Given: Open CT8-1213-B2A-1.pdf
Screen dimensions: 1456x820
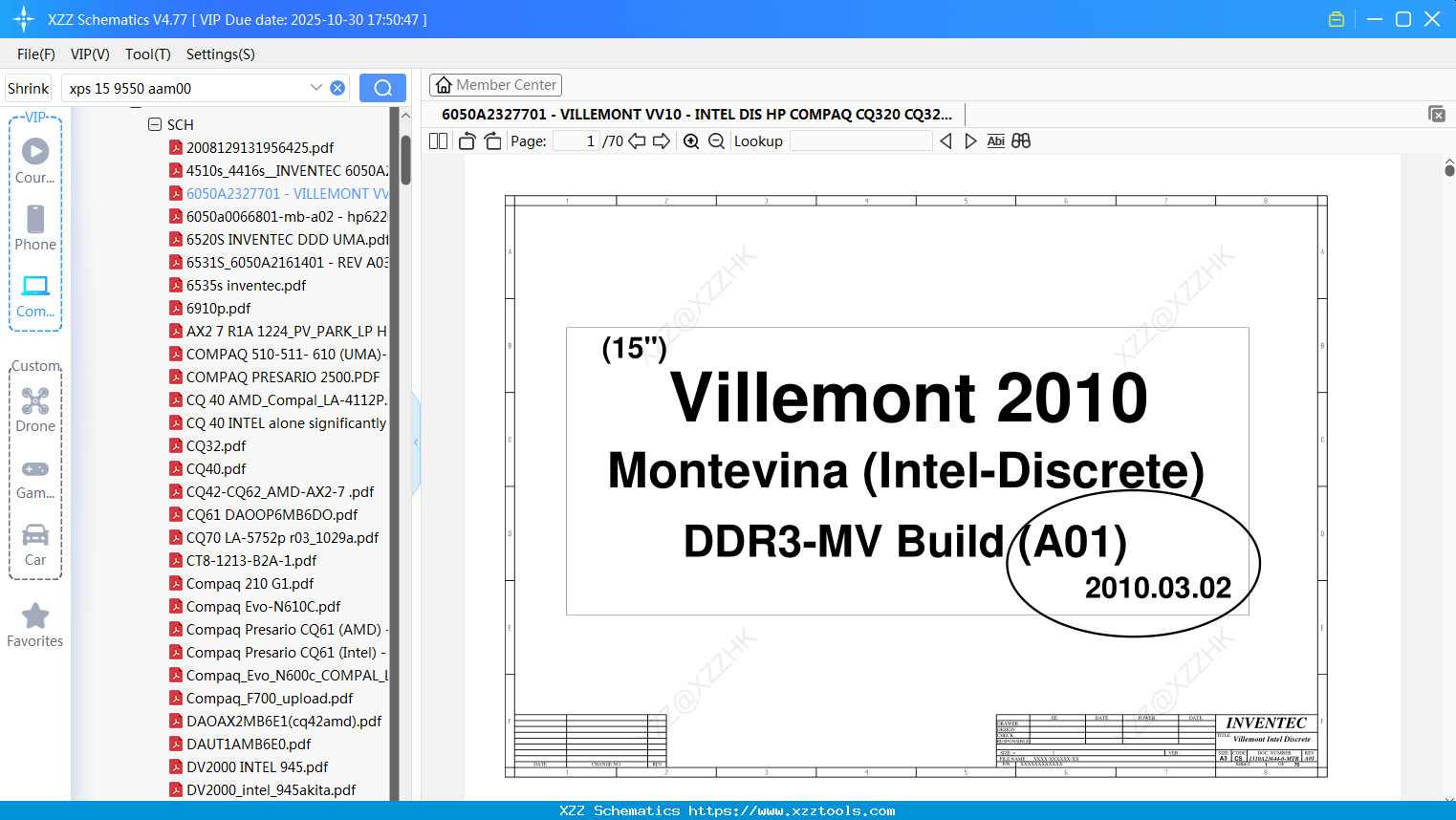Looking at the screenshot, I should [251, 560].
